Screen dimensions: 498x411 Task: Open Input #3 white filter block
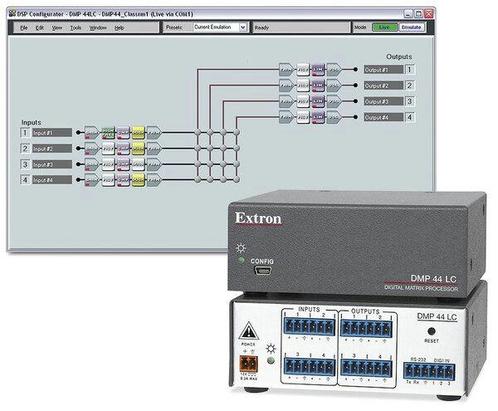pos(108,164)
